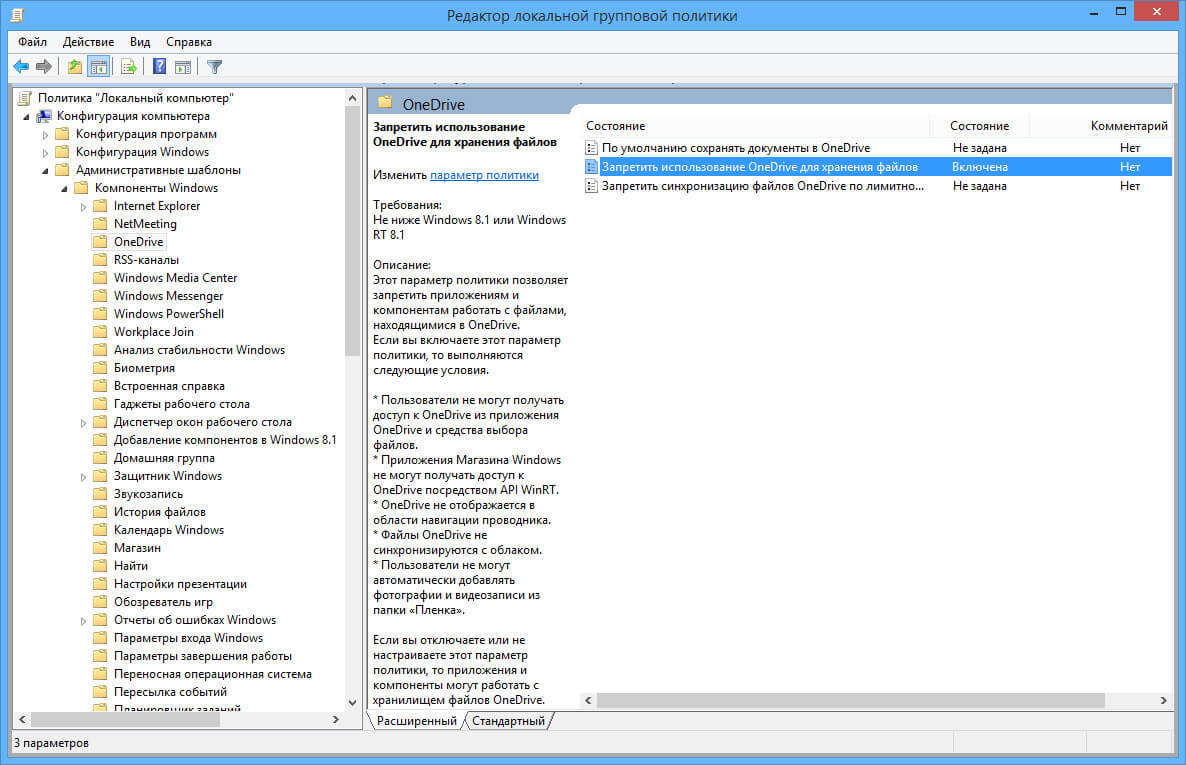The width and height of the screenshot is (1186, 765).
Task: Expand the Internet Explorer tree node
Action: (83, 207)
